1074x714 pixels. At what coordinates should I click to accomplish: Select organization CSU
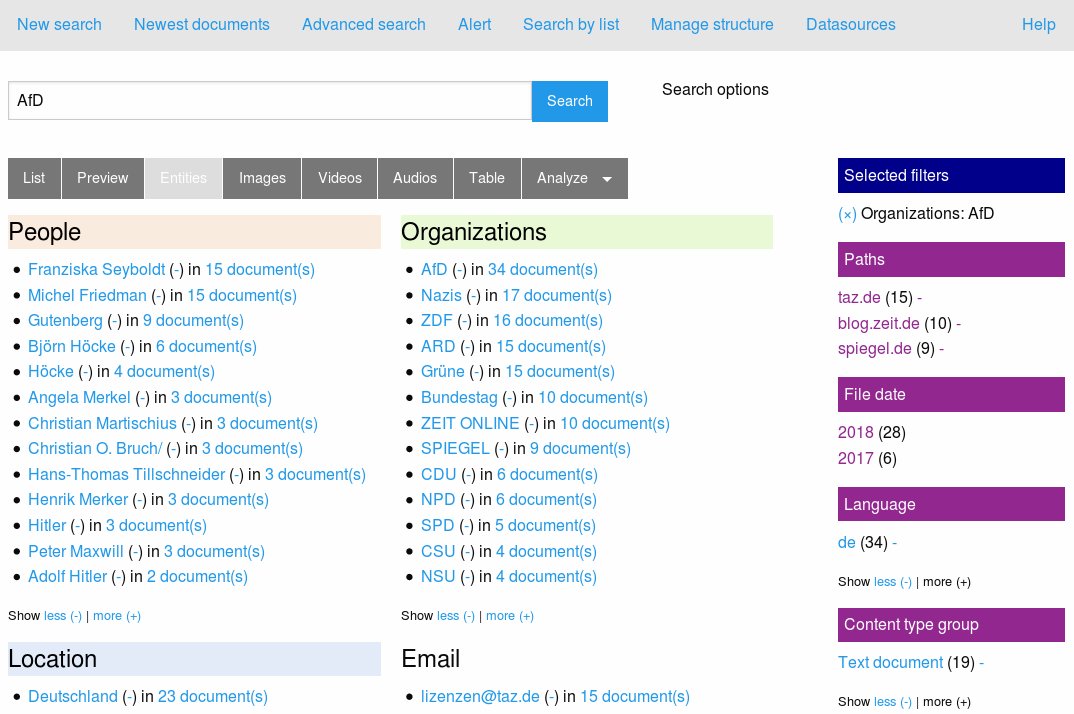click(438, 551)
